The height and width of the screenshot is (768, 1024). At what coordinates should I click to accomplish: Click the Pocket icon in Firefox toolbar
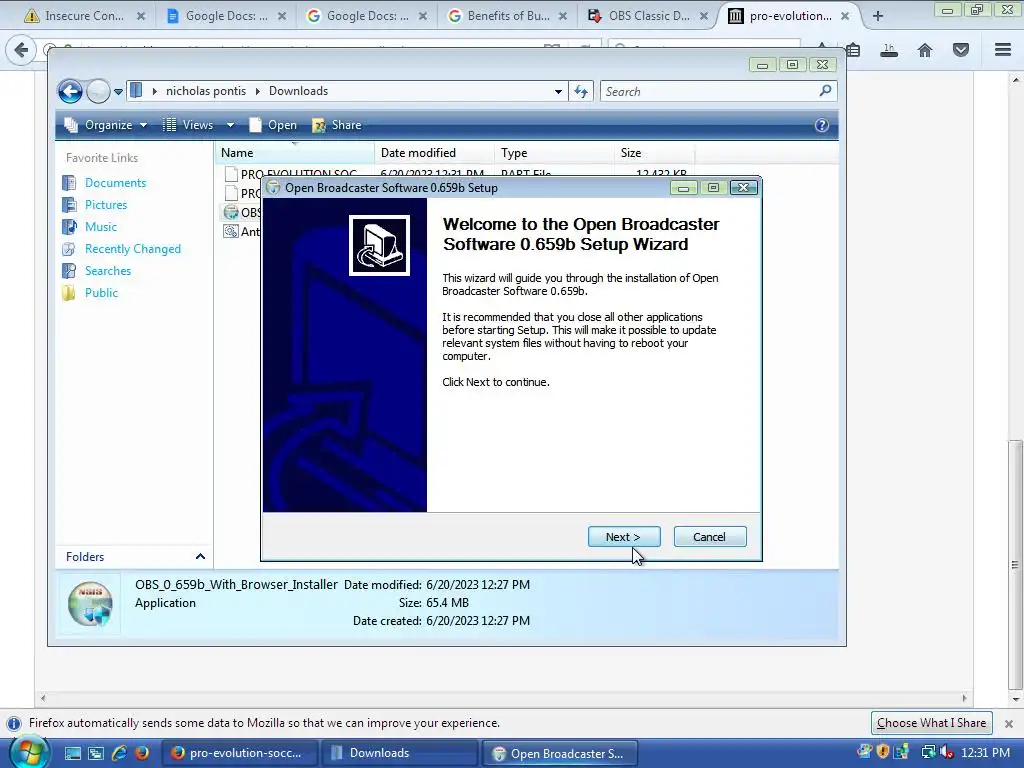coord(961,50)
